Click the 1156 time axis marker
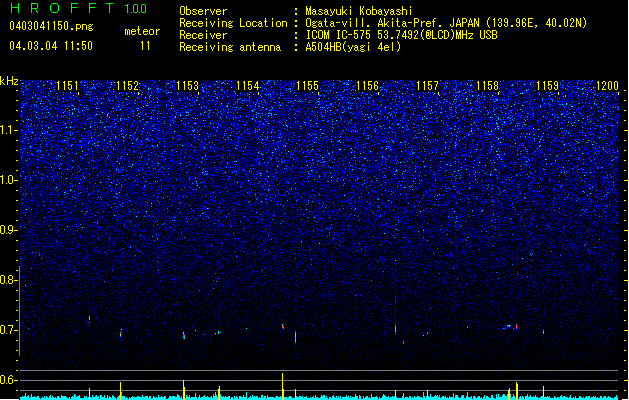 pos(367,86)
